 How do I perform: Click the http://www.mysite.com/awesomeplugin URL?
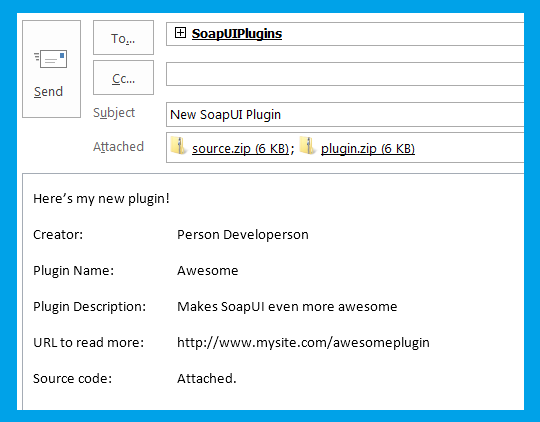pyautogui.click(x=303, y=342)
